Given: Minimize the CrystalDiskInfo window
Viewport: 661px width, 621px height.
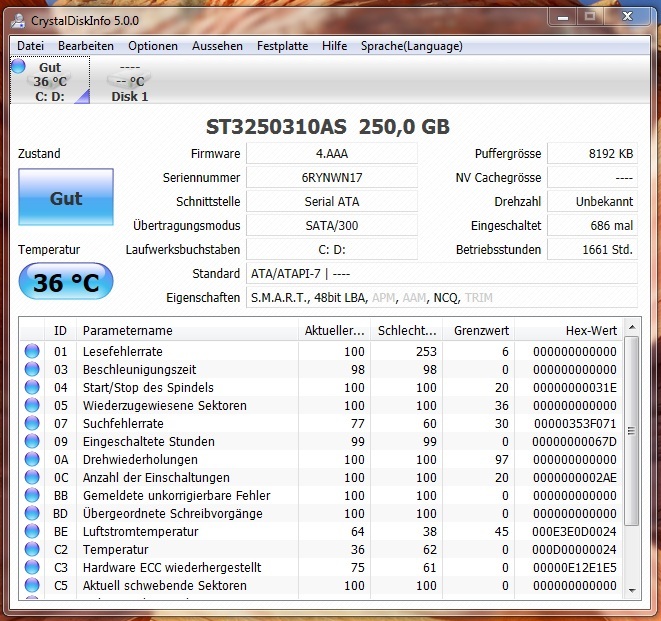Looking at the screenshot, I should pyautogui.click(x=562, y=17).
